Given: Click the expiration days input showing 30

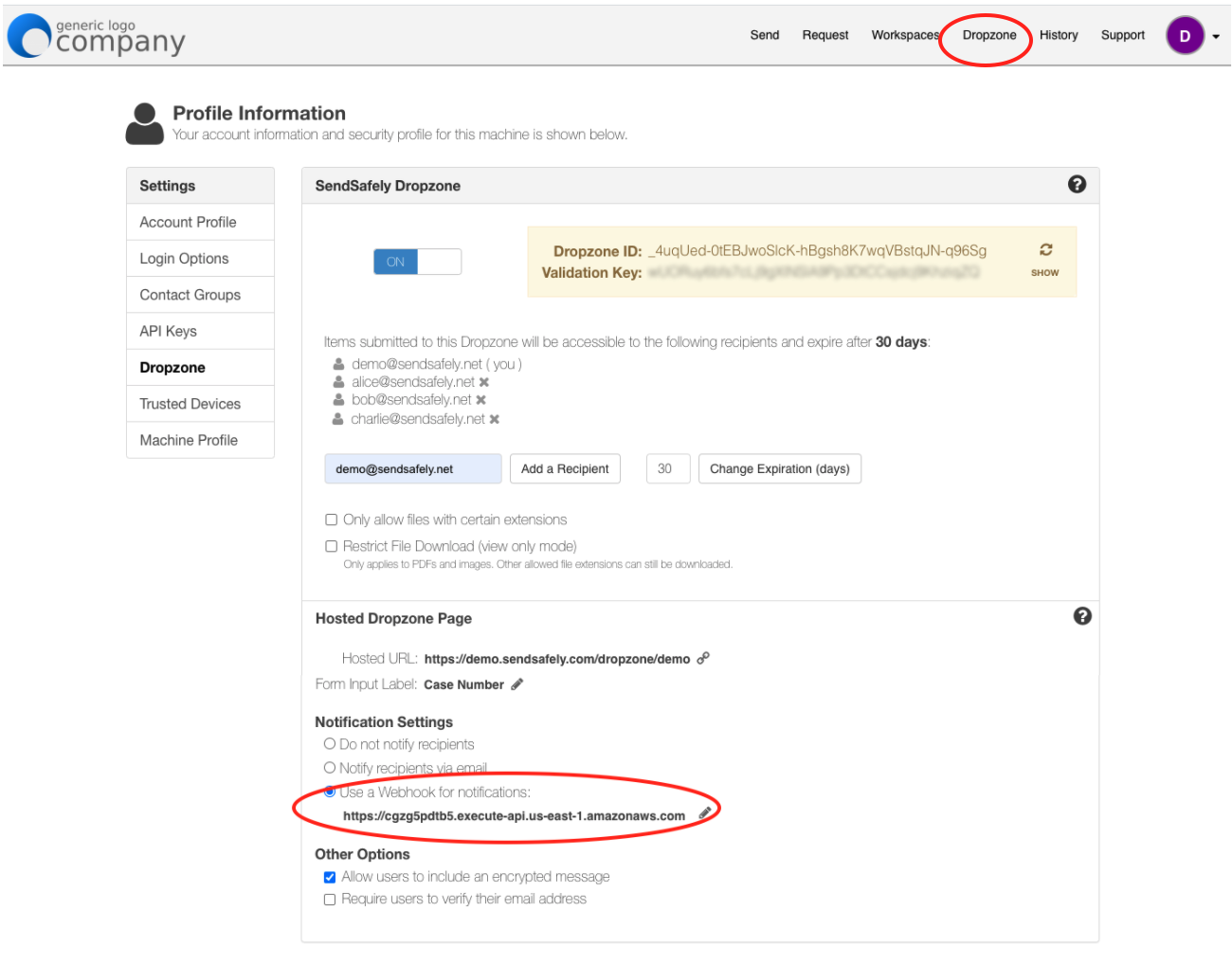Looking at the screenshot, I should 667,468.
